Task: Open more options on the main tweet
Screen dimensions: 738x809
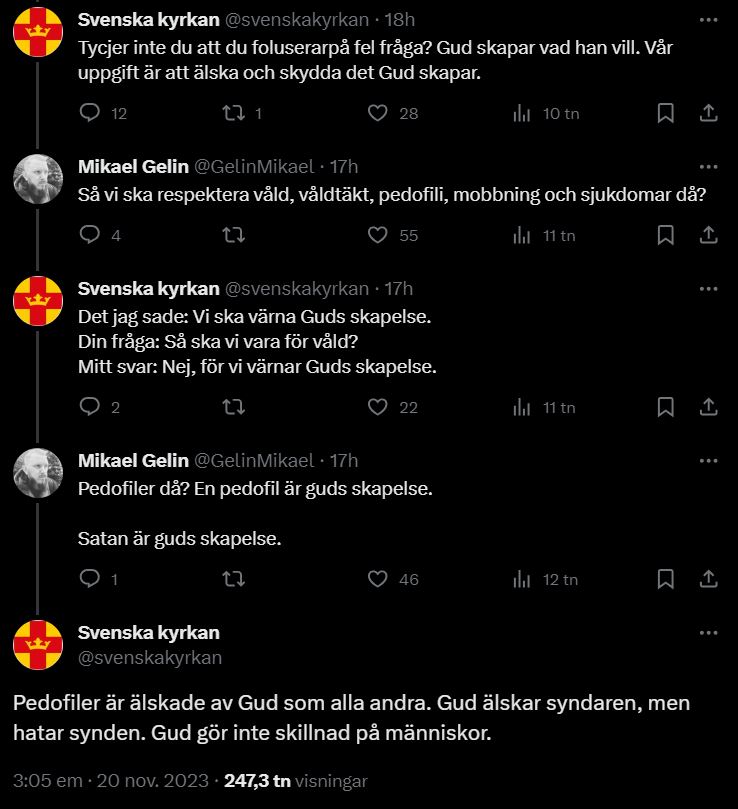Action: click(x=708, y=633)
